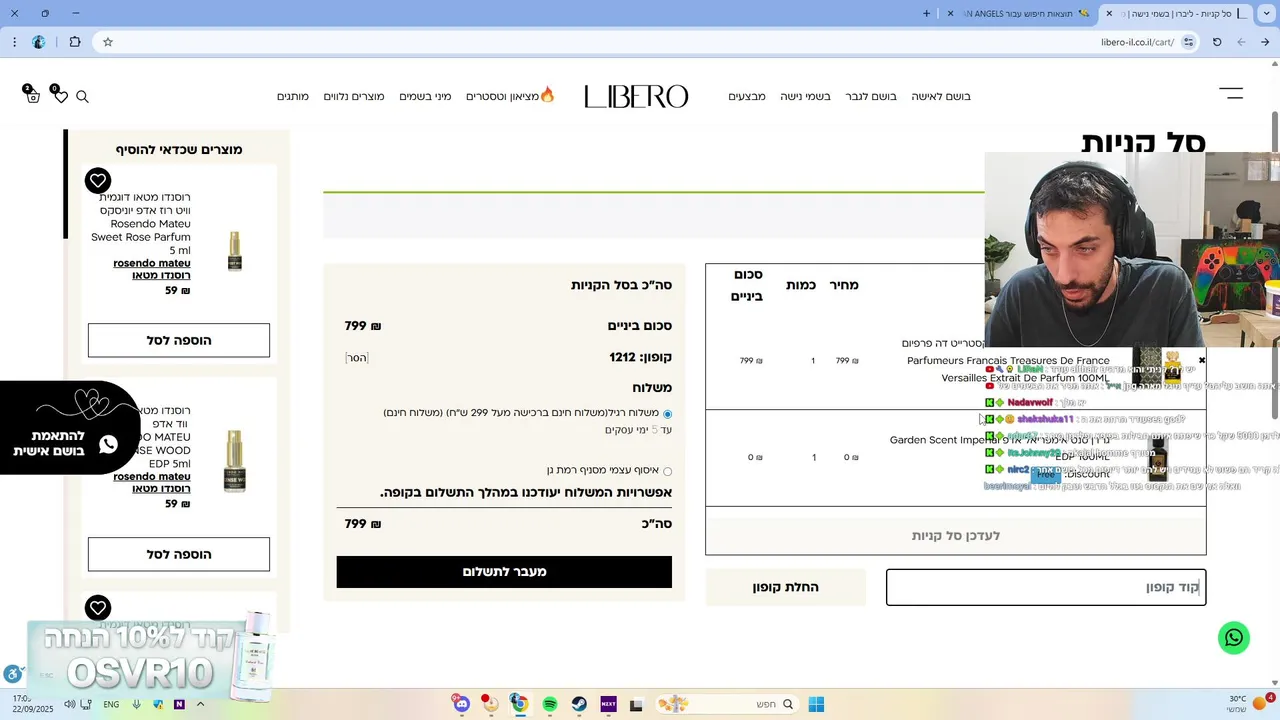Remove coupon 1212 via הסר link
Screen dimensions: 1280x720
[x=357, y=358]
